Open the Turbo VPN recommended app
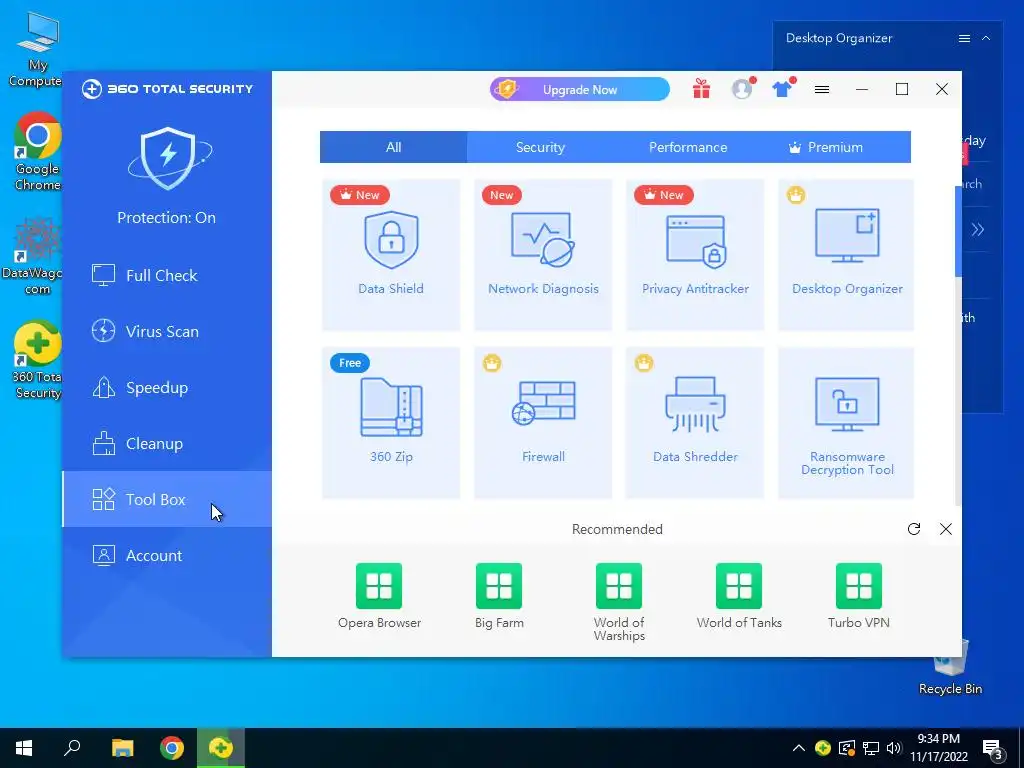 pyautogui.click(x=859, y=596)
